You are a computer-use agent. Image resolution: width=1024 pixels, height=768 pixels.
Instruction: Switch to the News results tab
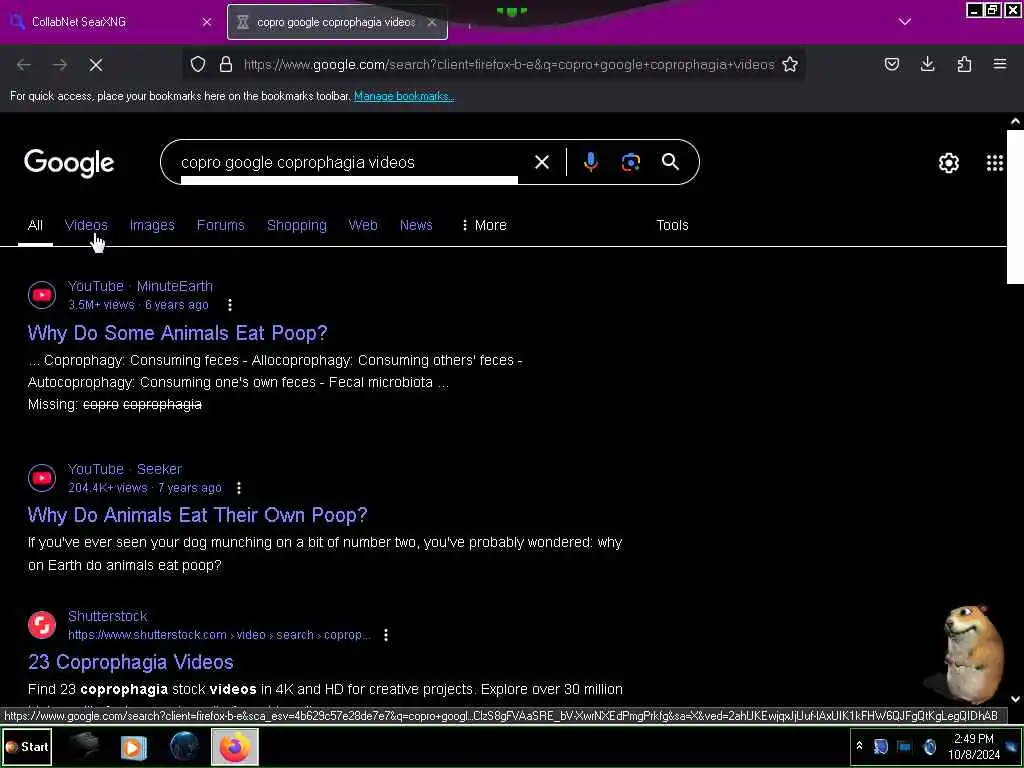tap(416, 225)
